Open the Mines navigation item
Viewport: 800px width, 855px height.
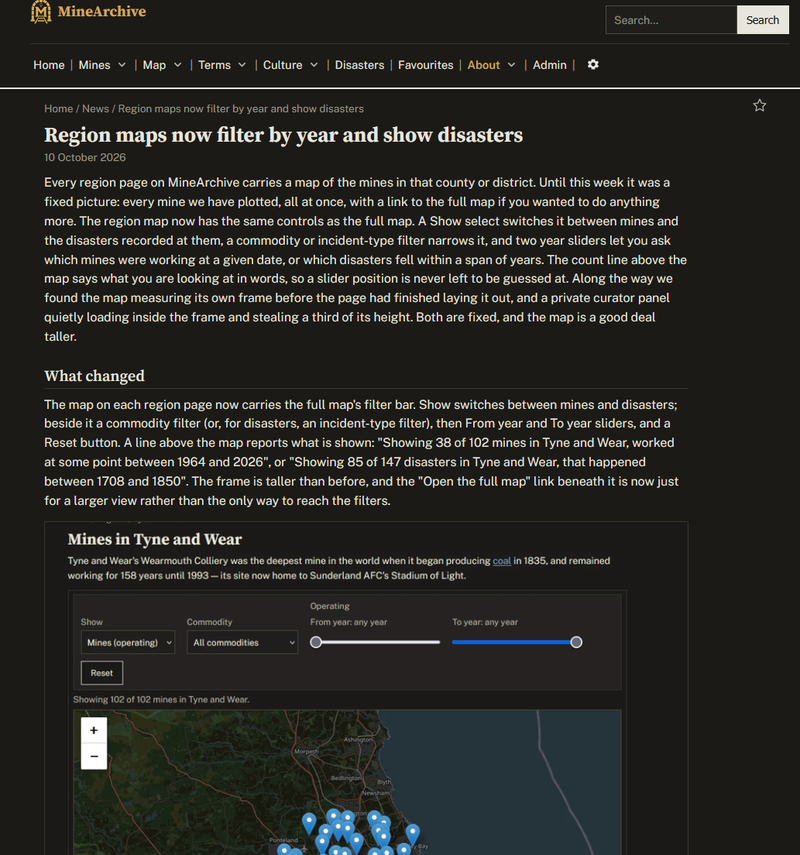[x=94, y=65]
